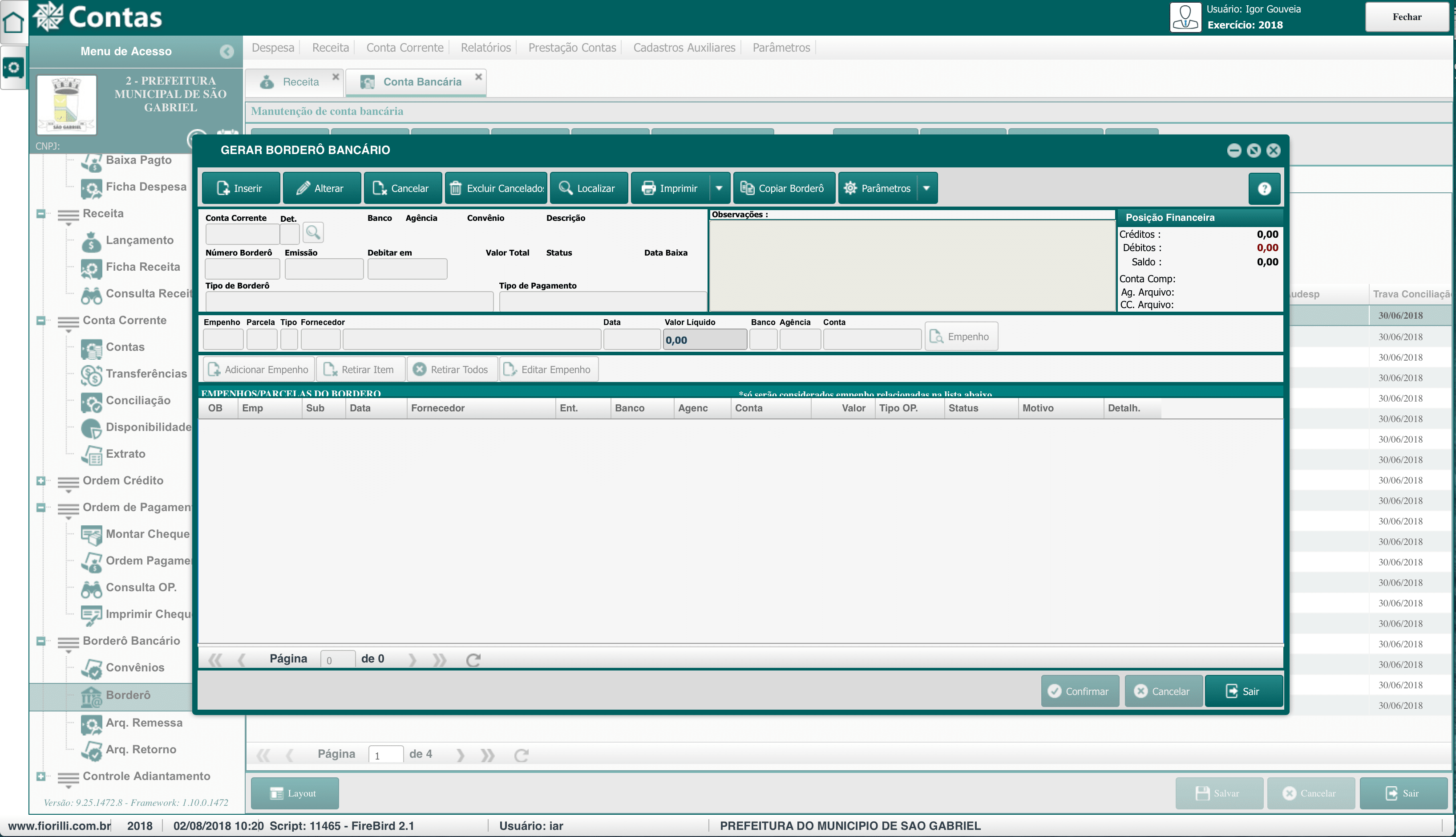Click the home icon at top left
This screenshot has width=1456, height=837.
(x=13, y=22)
